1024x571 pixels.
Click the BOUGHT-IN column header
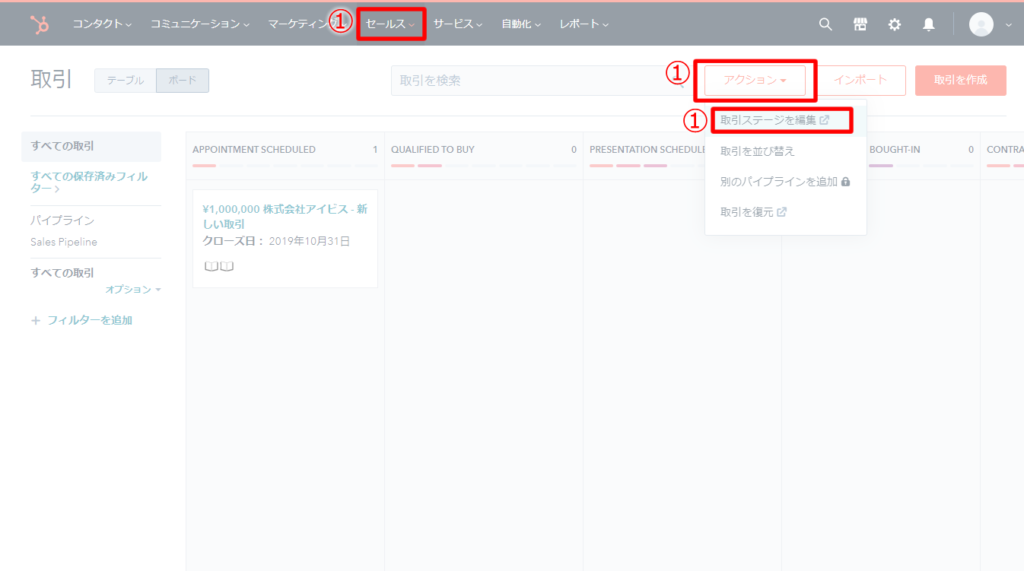pos(895,150)
